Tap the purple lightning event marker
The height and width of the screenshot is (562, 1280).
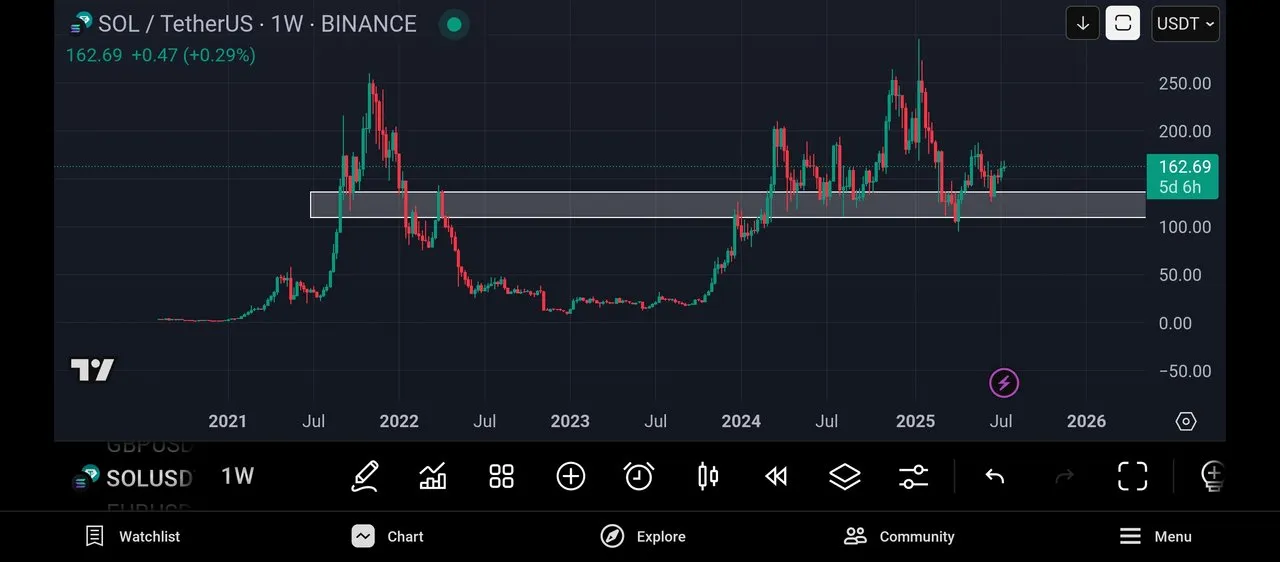click(x=1004, y=382)
